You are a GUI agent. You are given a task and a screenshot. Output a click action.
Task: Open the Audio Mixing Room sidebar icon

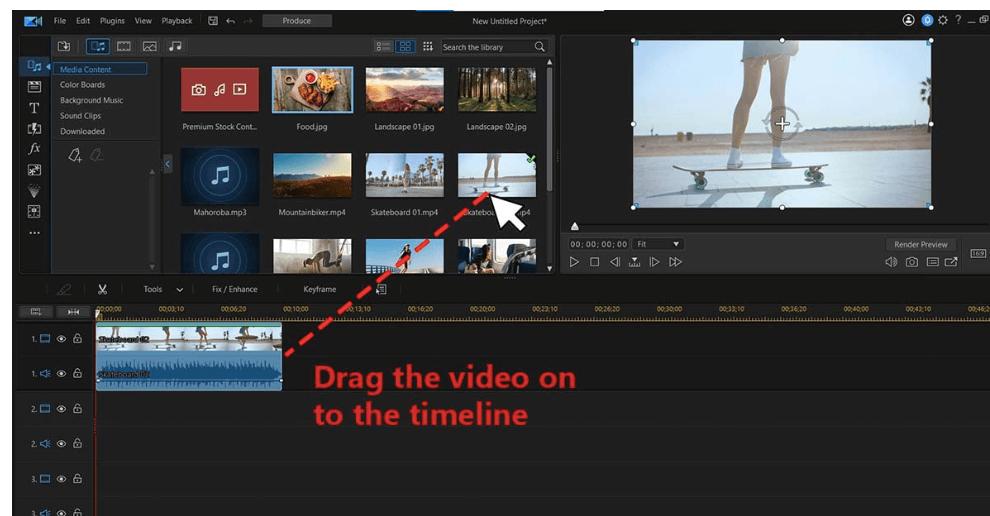[34, 212]
